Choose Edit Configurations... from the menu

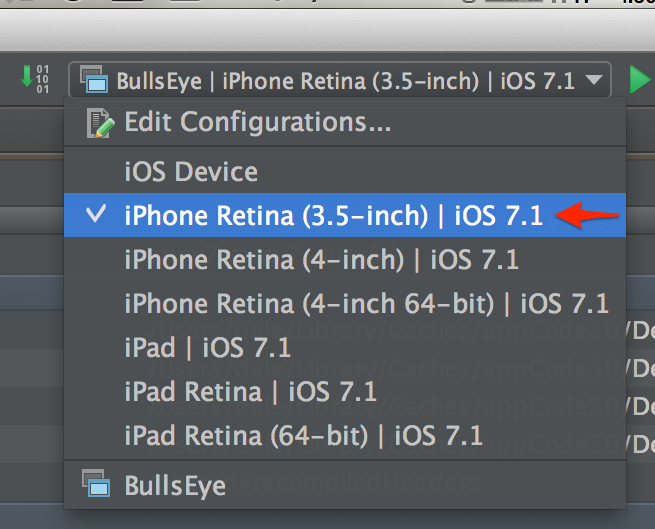345,122
